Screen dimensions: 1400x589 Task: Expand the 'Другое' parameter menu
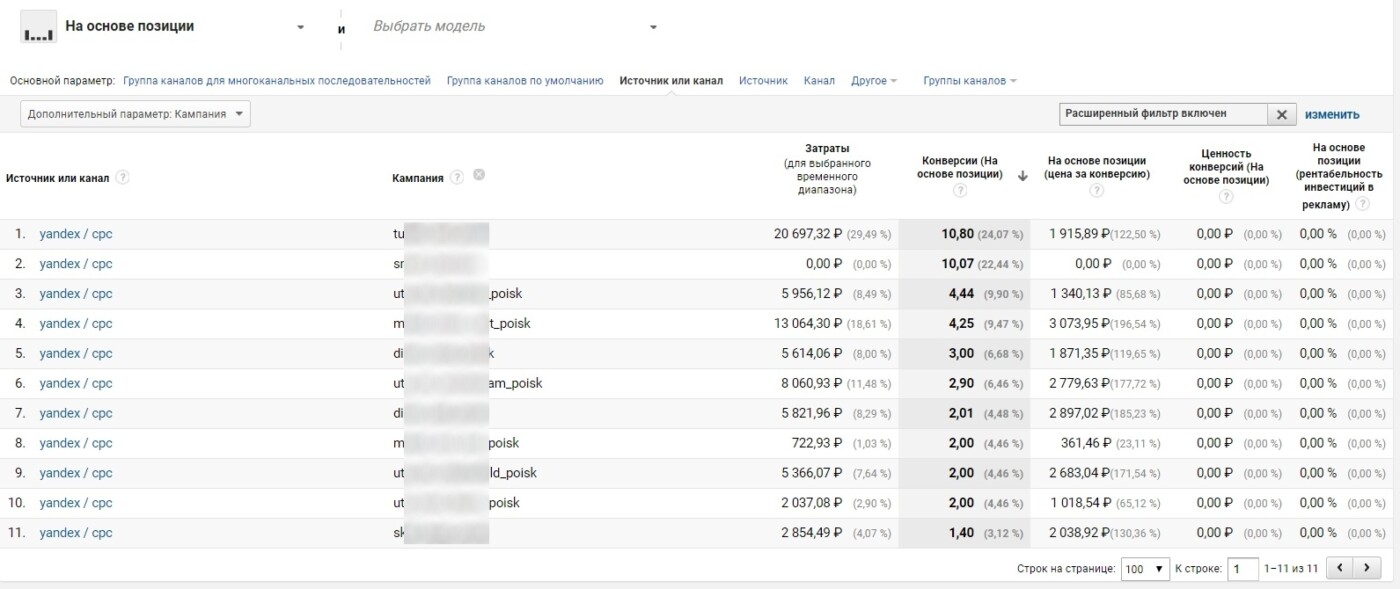pos(874,81)
